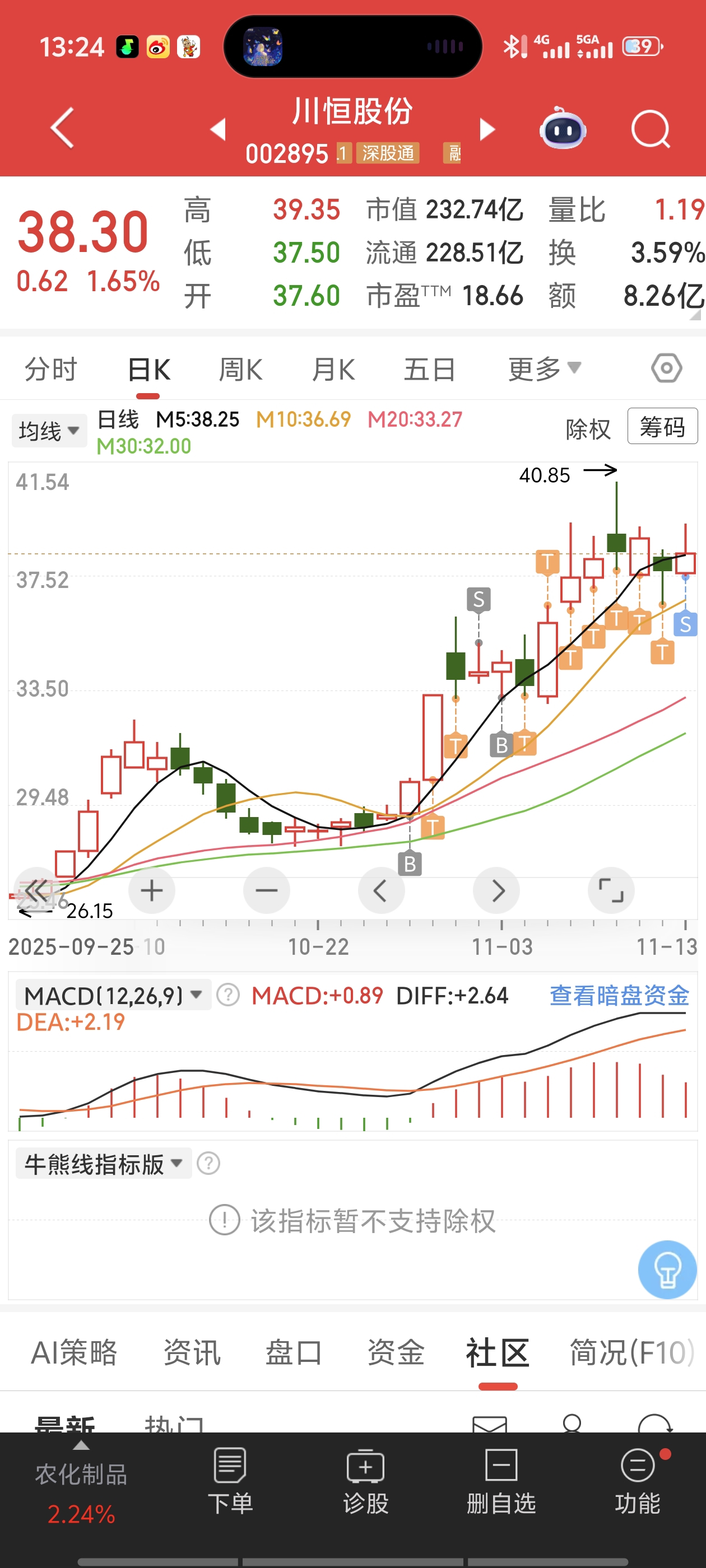
Task: Toggle 除权 adjustment option
Action: click(x=588, y=429)
